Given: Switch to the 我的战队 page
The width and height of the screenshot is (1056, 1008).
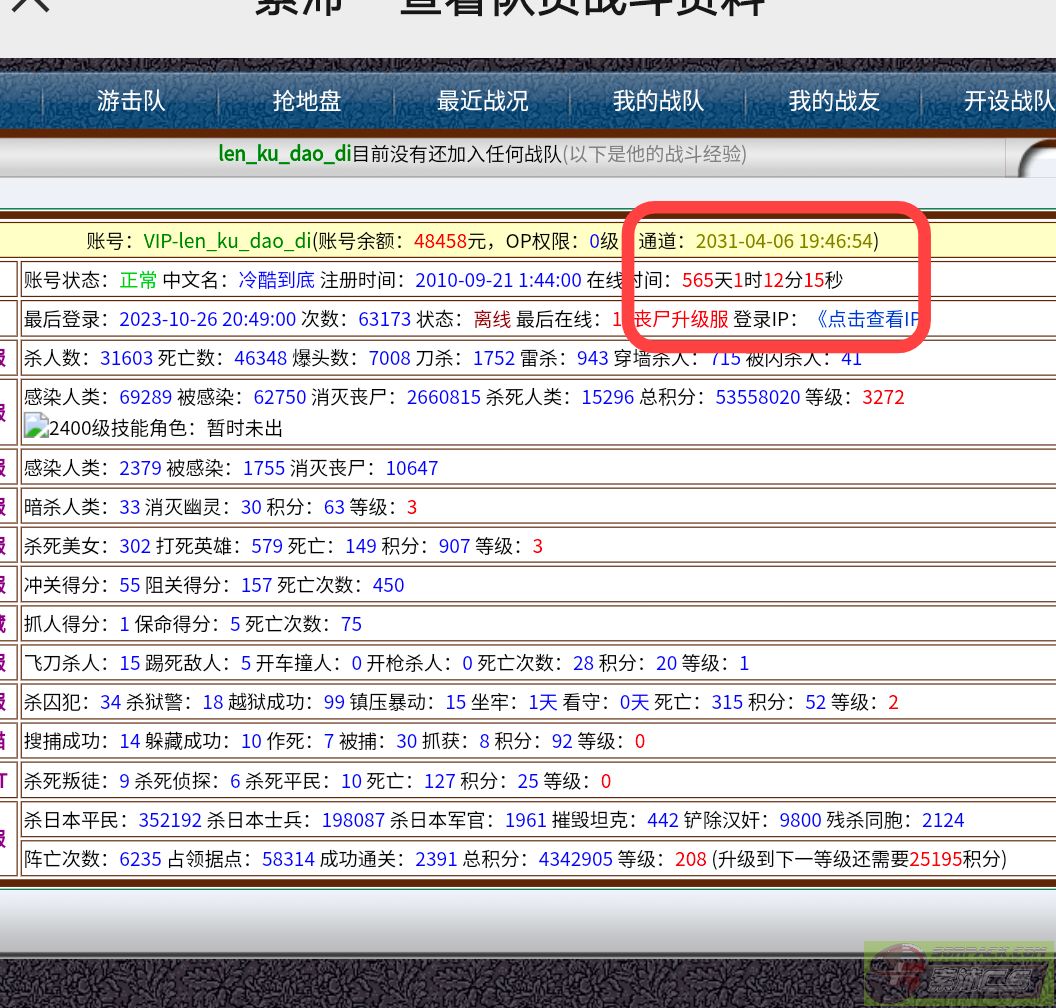Looking at the screenshot, I should 658,101.
